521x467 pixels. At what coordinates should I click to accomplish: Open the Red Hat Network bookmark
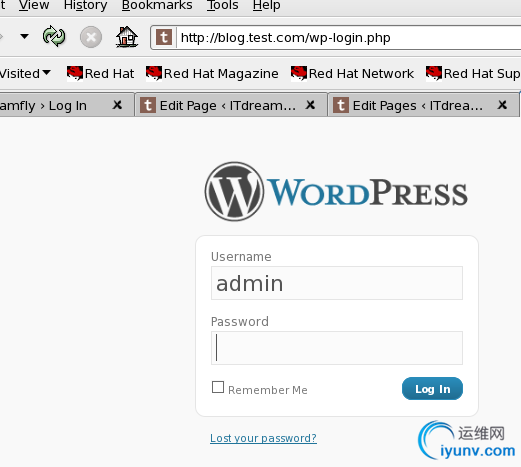pos(352,73)
